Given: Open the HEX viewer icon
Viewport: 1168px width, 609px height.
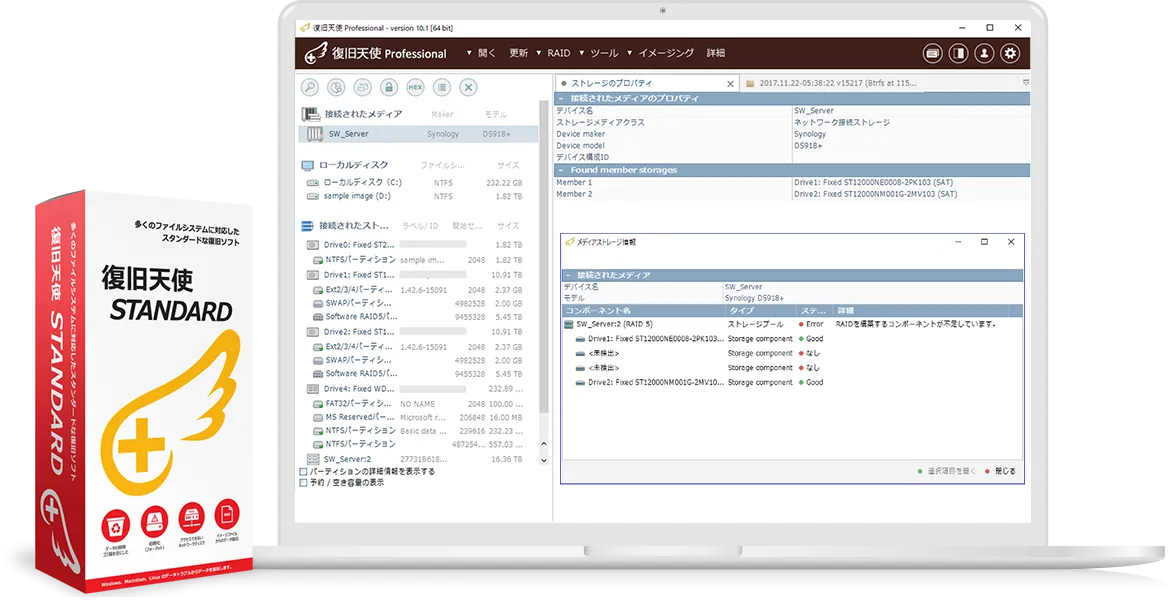Looking at the screenshot, I should point(415,87).
